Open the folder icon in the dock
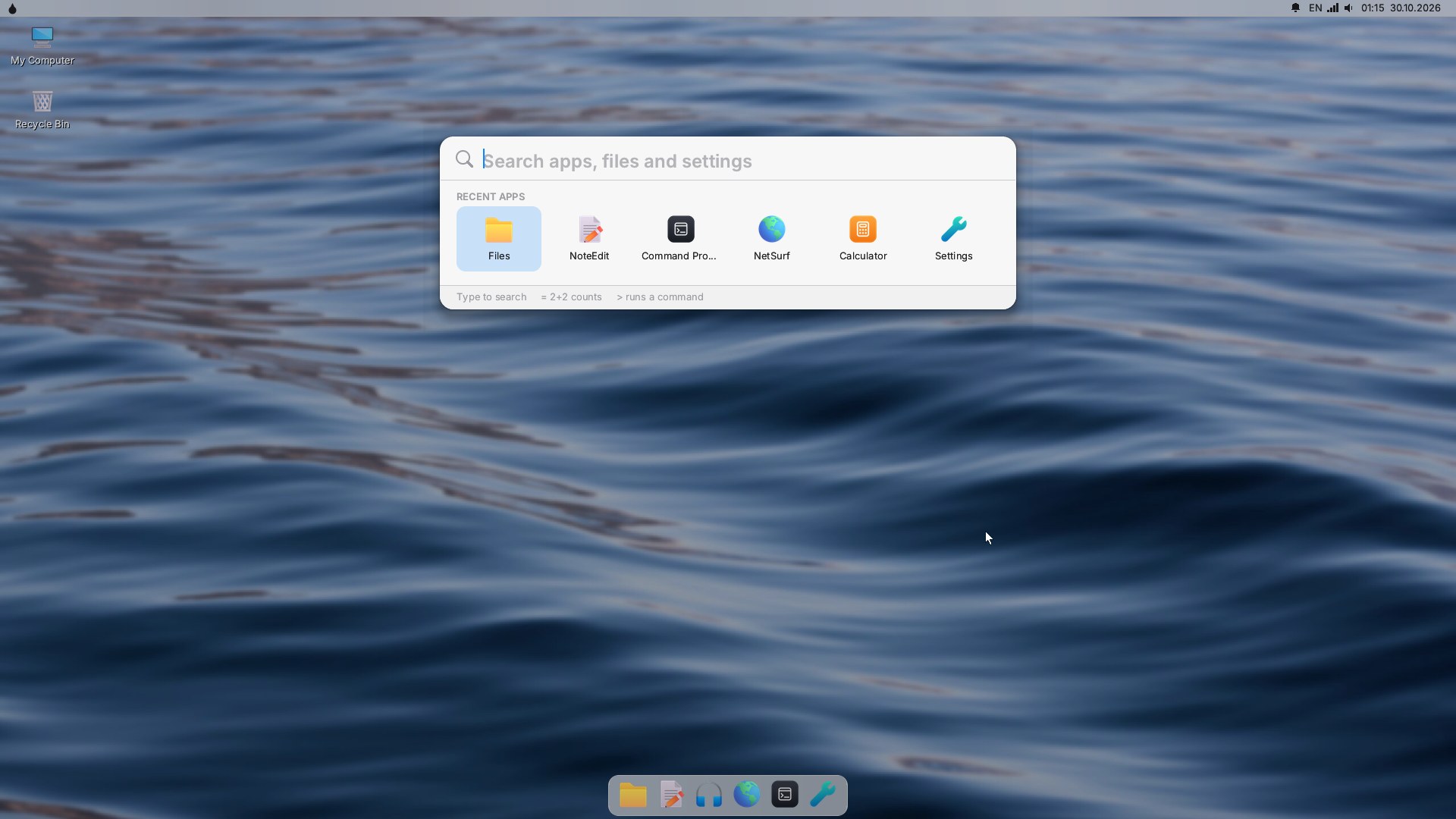 633,795
